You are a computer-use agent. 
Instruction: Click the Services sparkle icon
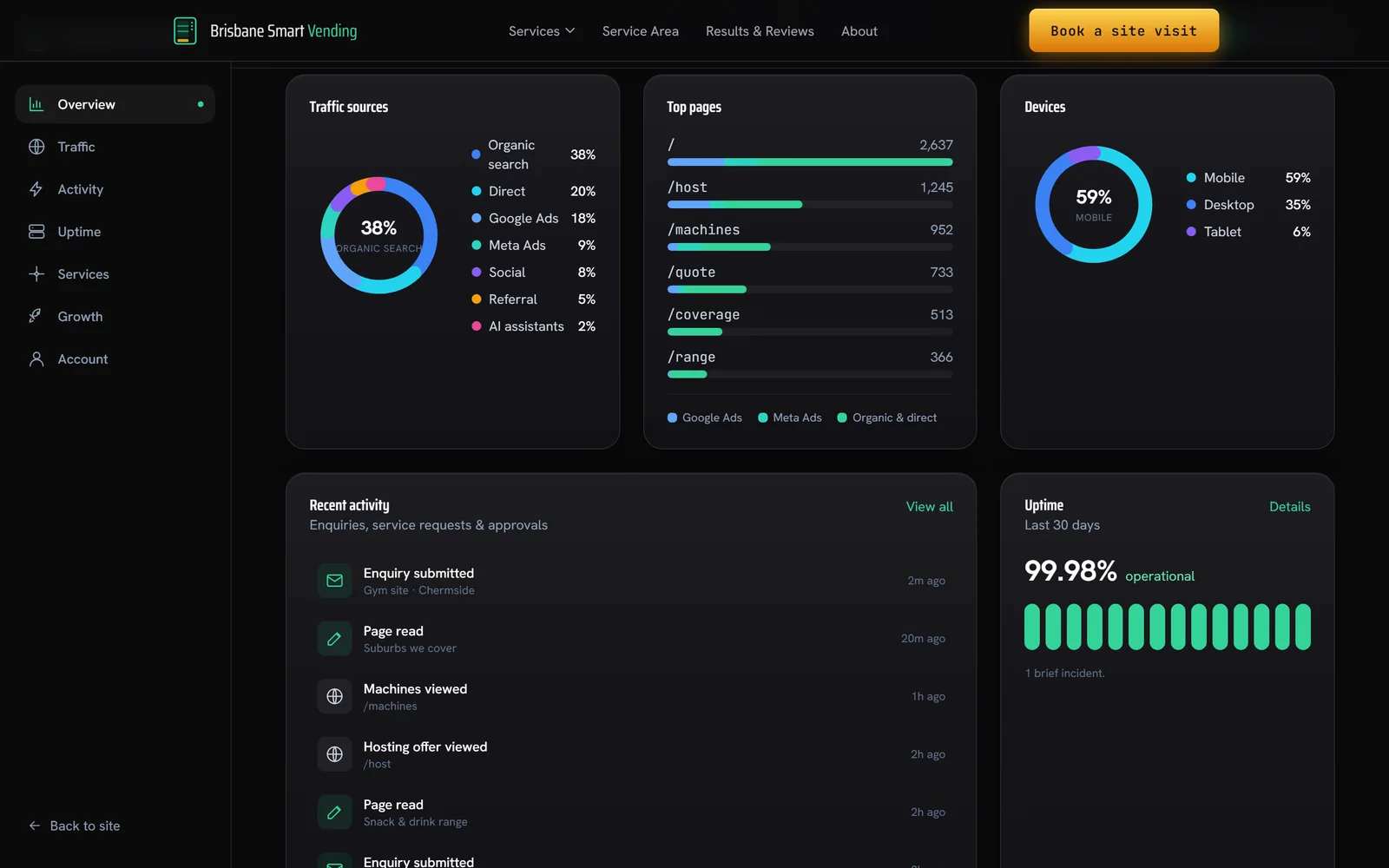pos(36,274)
